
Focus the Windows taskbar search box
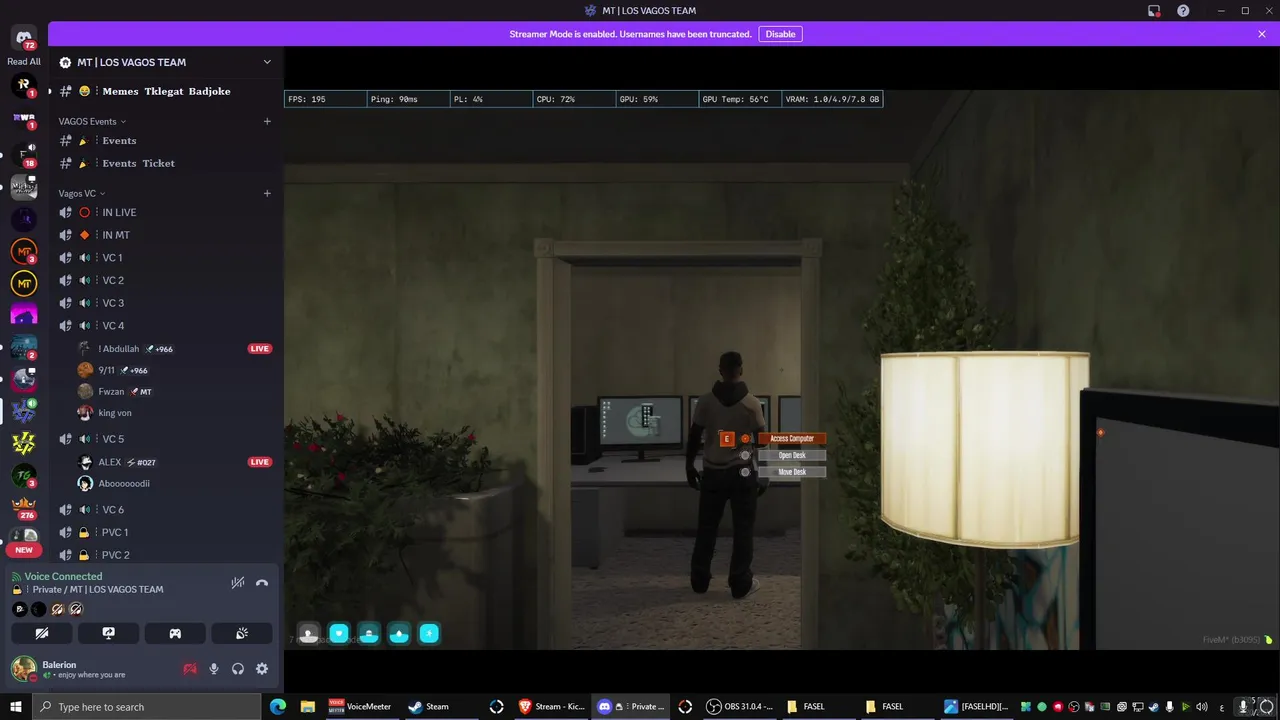pos(147,707)
